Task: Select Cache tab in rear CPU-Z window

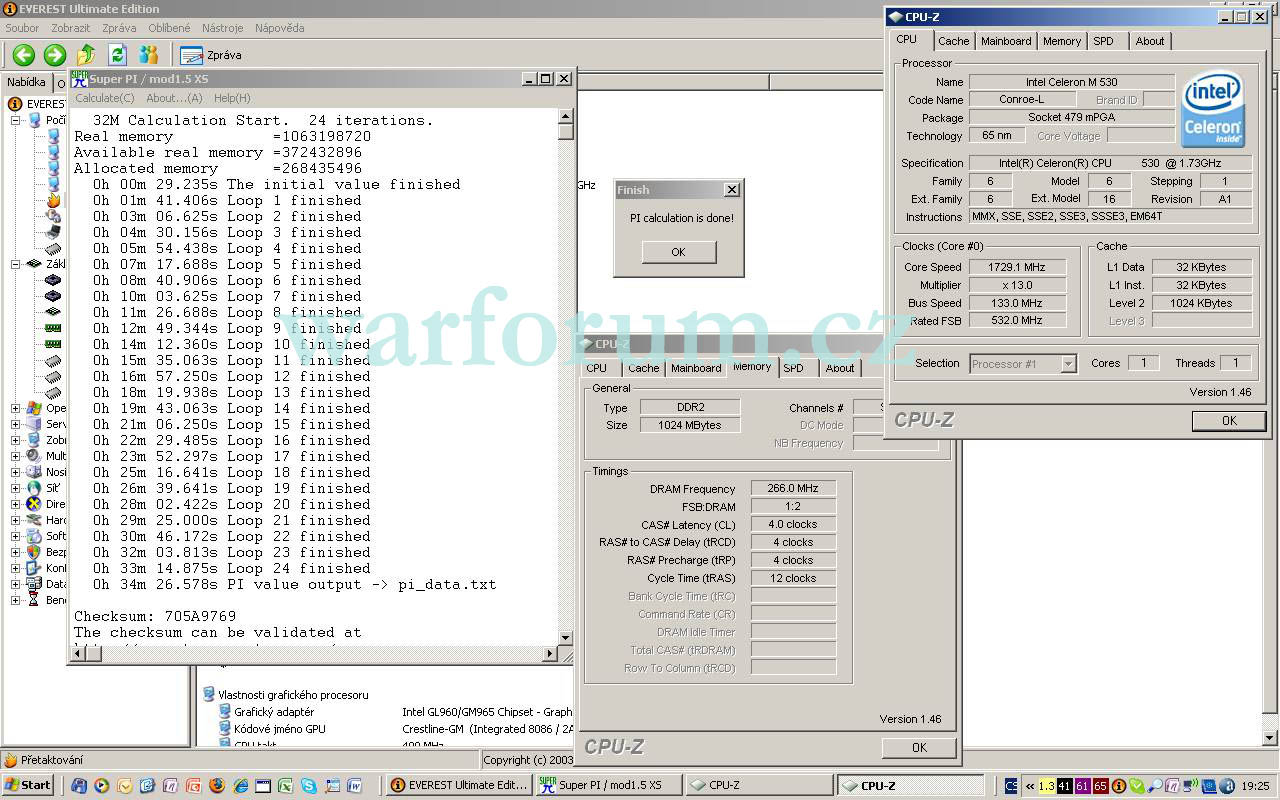Action: 643,368
